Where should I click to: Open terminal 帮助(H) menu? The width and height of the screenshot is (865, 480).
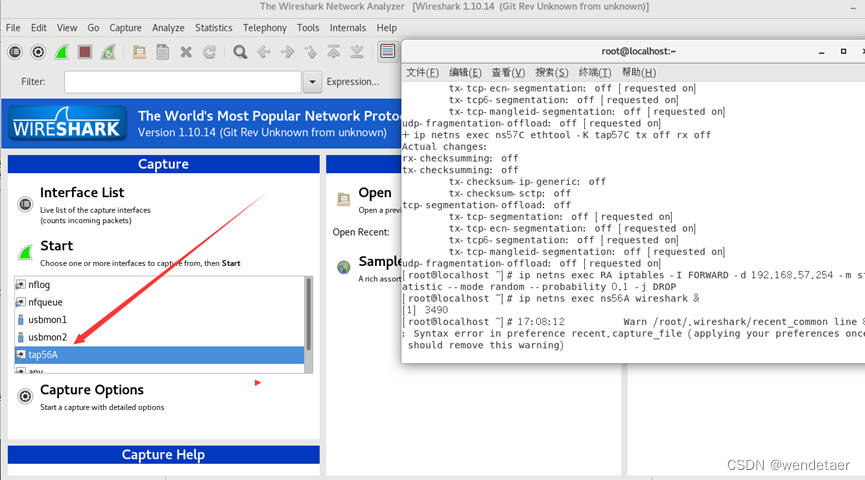[639, 72]
